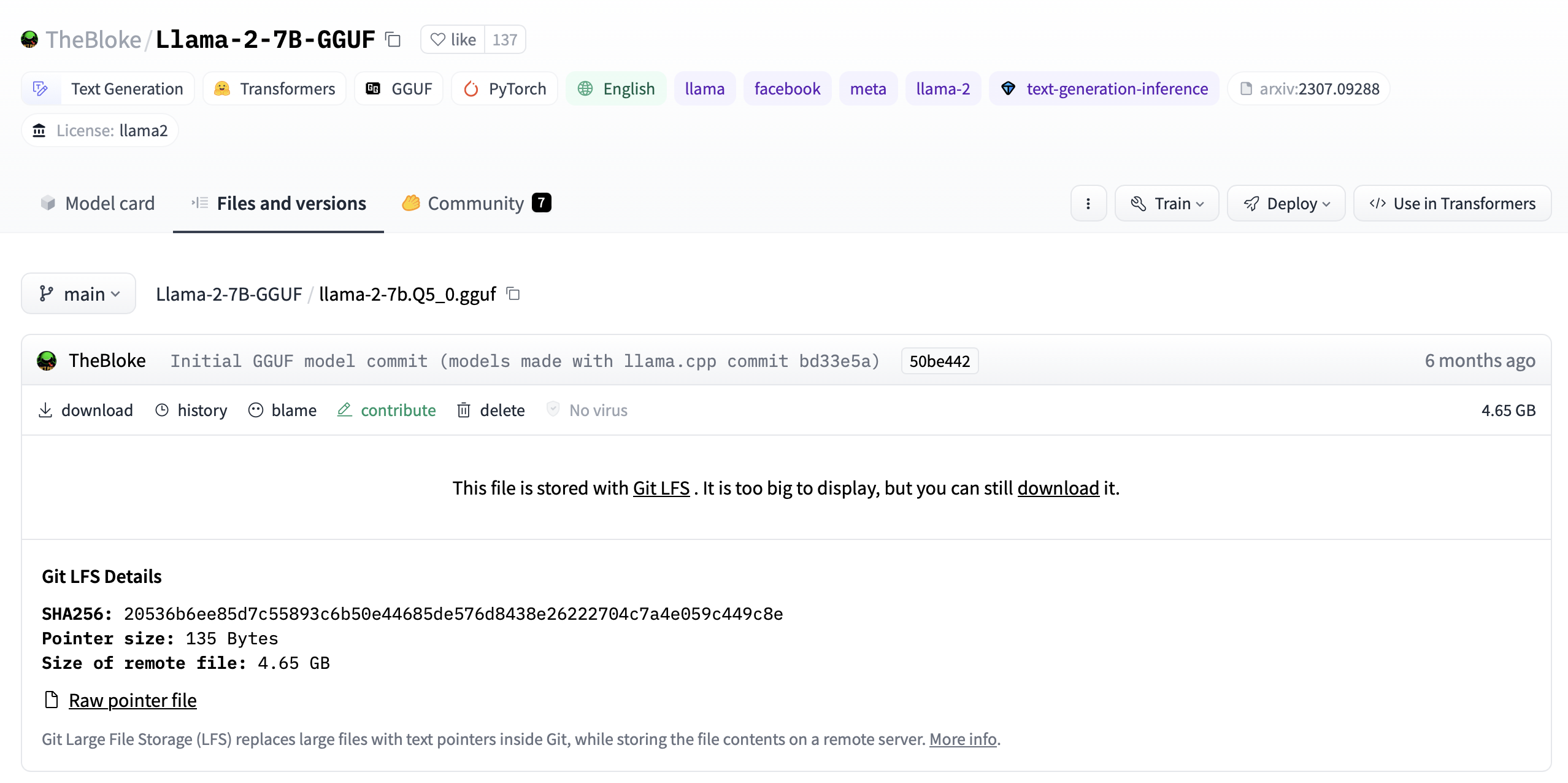Click the PyTorch flame icon
Screen dimensions: 1568x783
click(x=471, y=89)
